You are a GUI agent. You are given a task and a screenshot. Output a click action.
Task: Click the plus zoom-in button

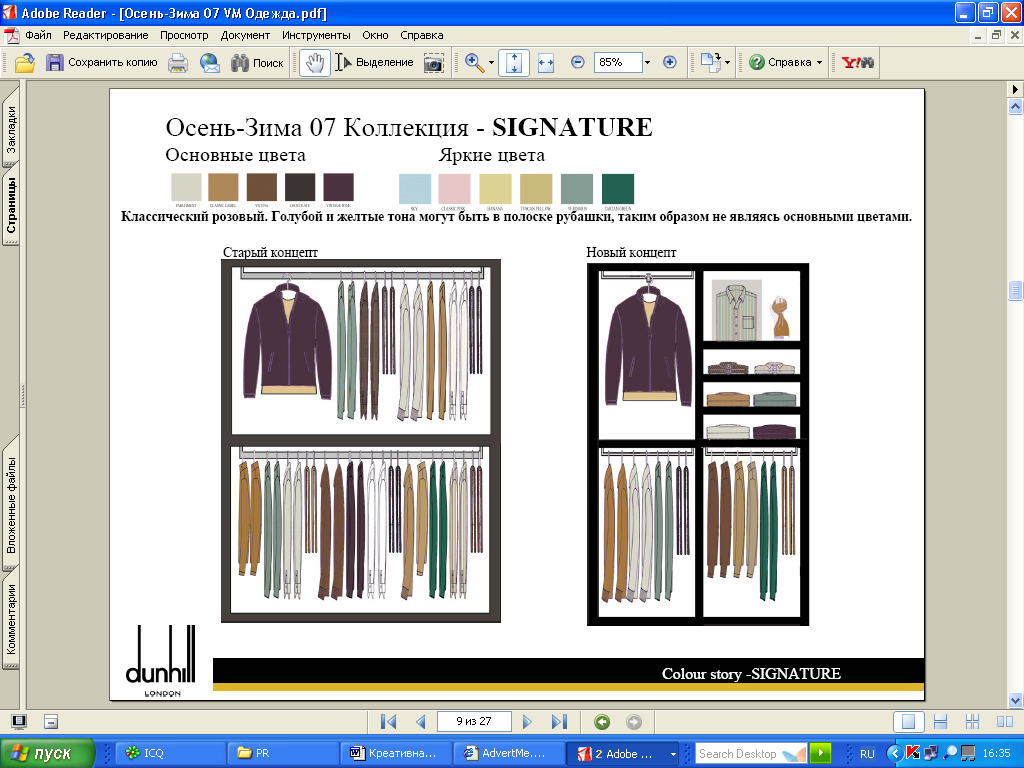click(669, 62)
